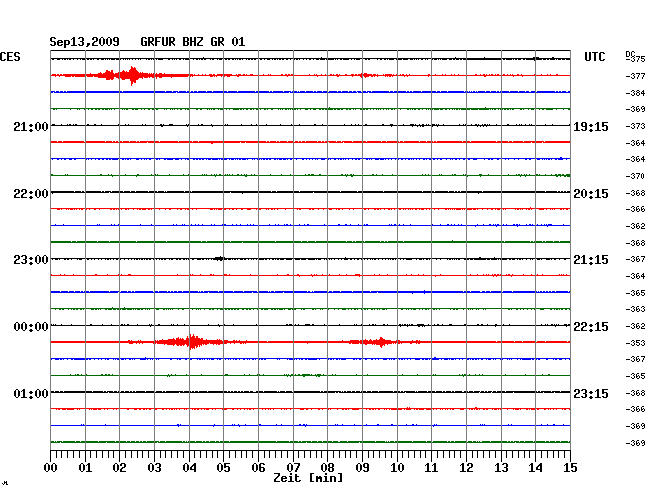Click the "12" minute axis label
This screenshot has height=494, width=650.
pos(466,468)
